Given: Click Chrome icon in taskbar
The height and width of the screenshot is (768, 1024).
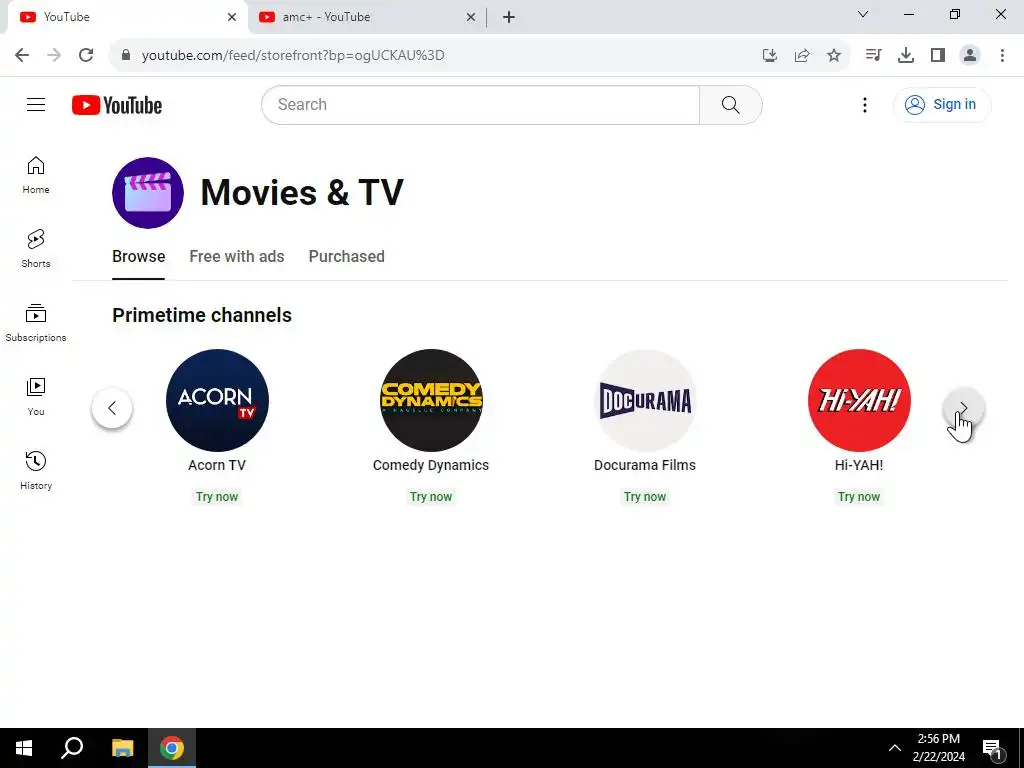Looking at the screenshot, I should pyautogui.click(x=172, y=748).
